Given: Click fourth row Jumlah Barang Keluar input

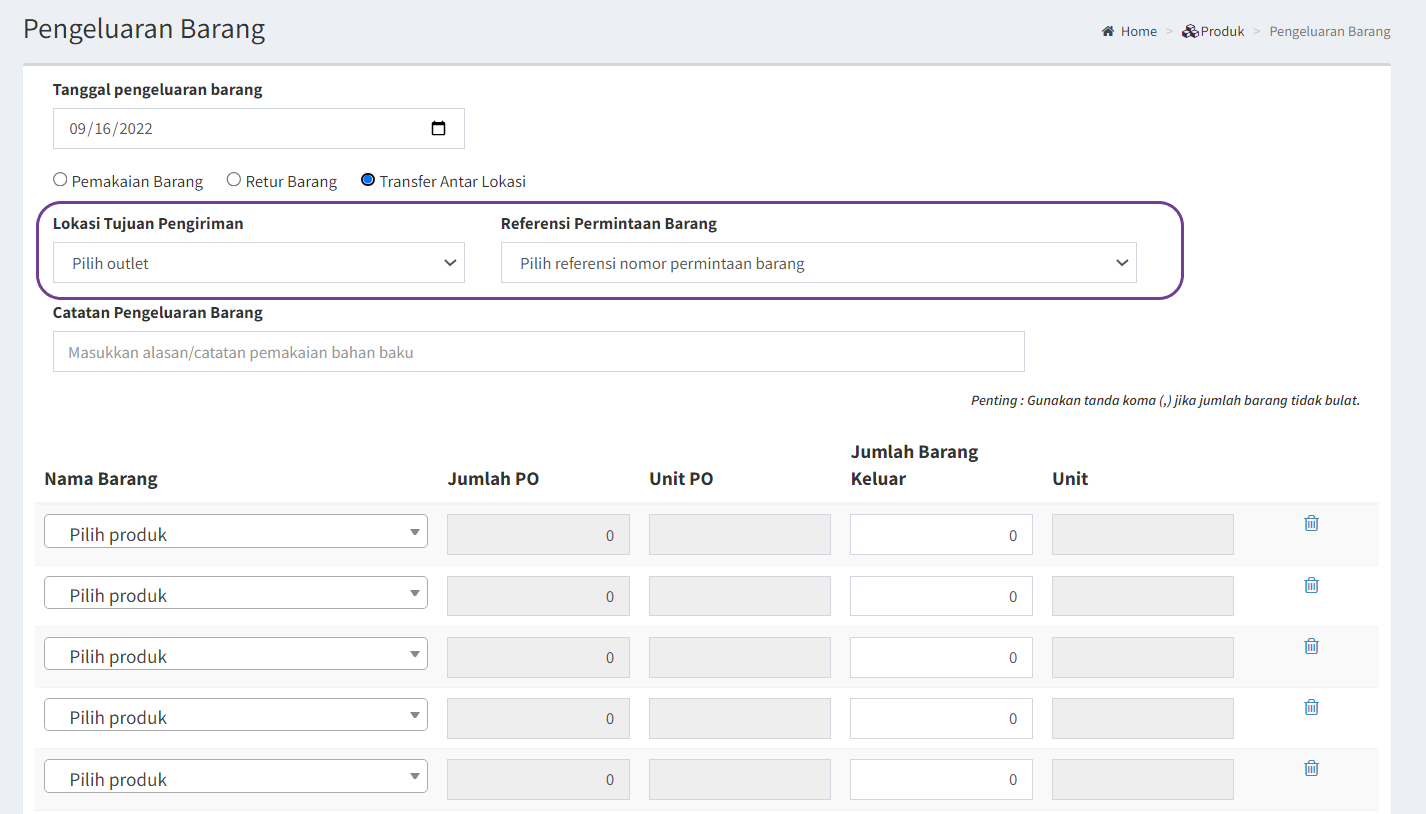Looking at the screenshot, I should pyautogui.click(x=941, y=718).
